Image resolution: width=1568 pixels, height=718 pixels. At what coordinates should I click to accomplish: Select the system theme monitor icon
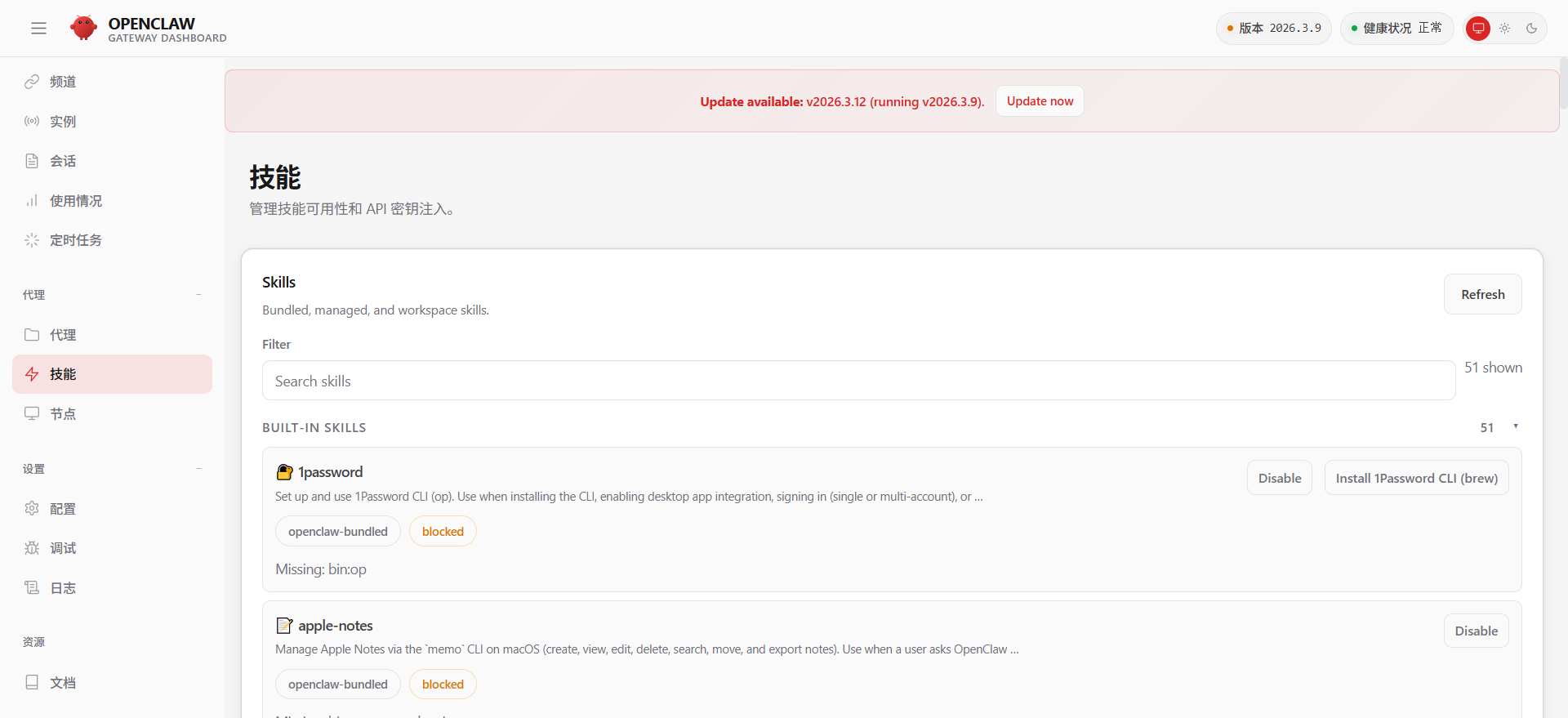1478,29
